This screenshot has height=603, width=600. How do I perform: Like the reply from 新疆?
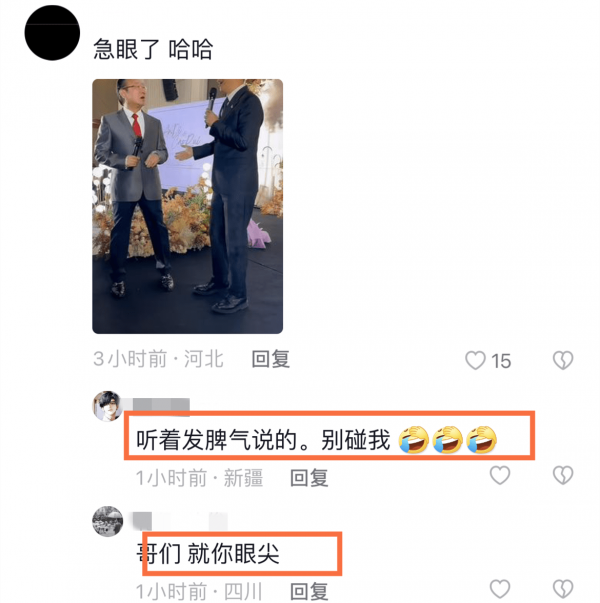coord(500,475)
